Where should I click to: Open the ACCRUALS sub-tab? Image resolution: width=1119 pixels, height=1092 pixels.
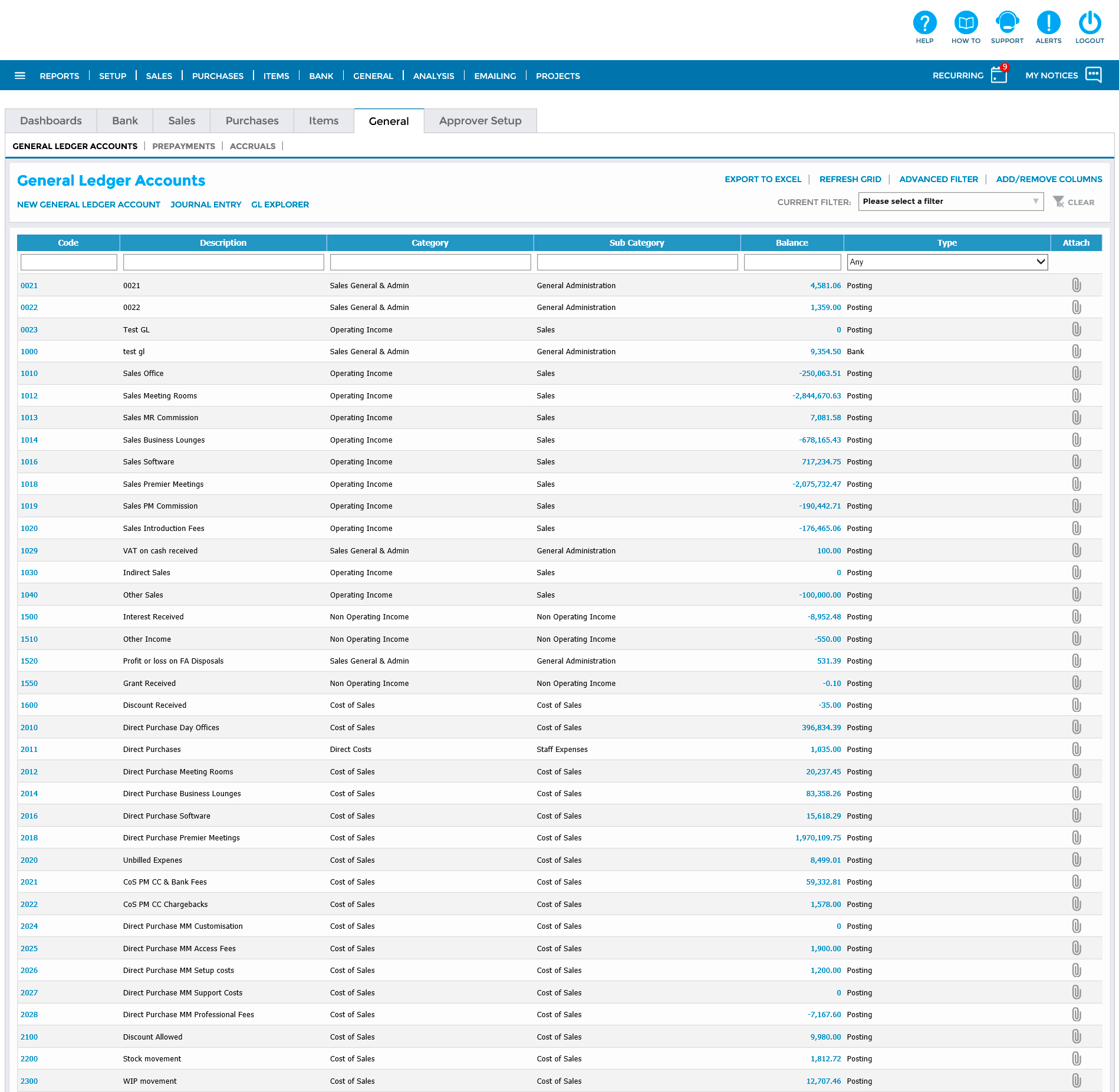252,146
